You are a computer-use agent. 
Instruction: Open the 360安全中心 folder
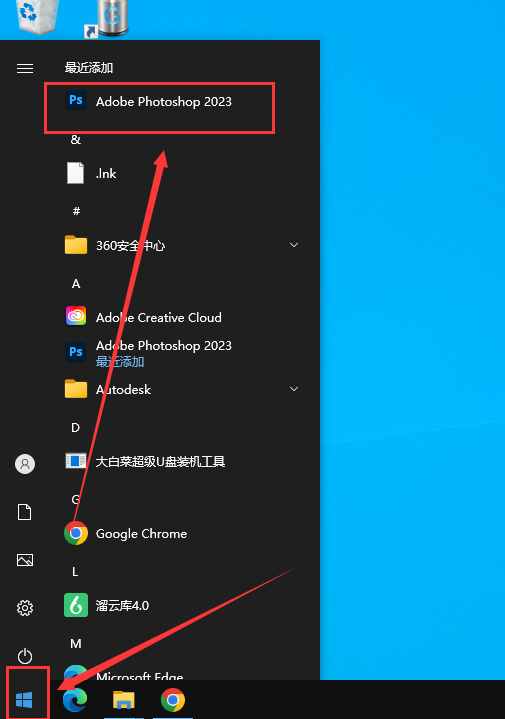point(183,245)
